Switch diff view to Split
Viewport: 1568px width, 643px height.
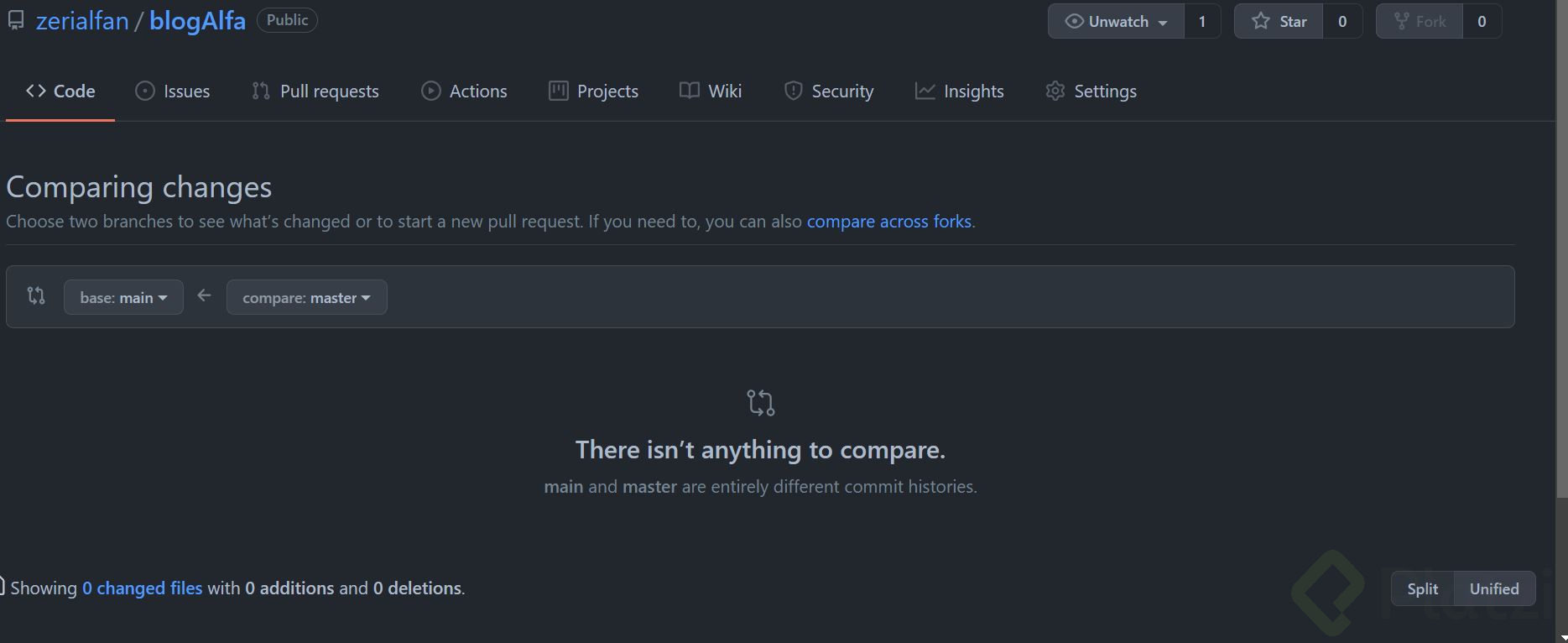pos(1423,588)
